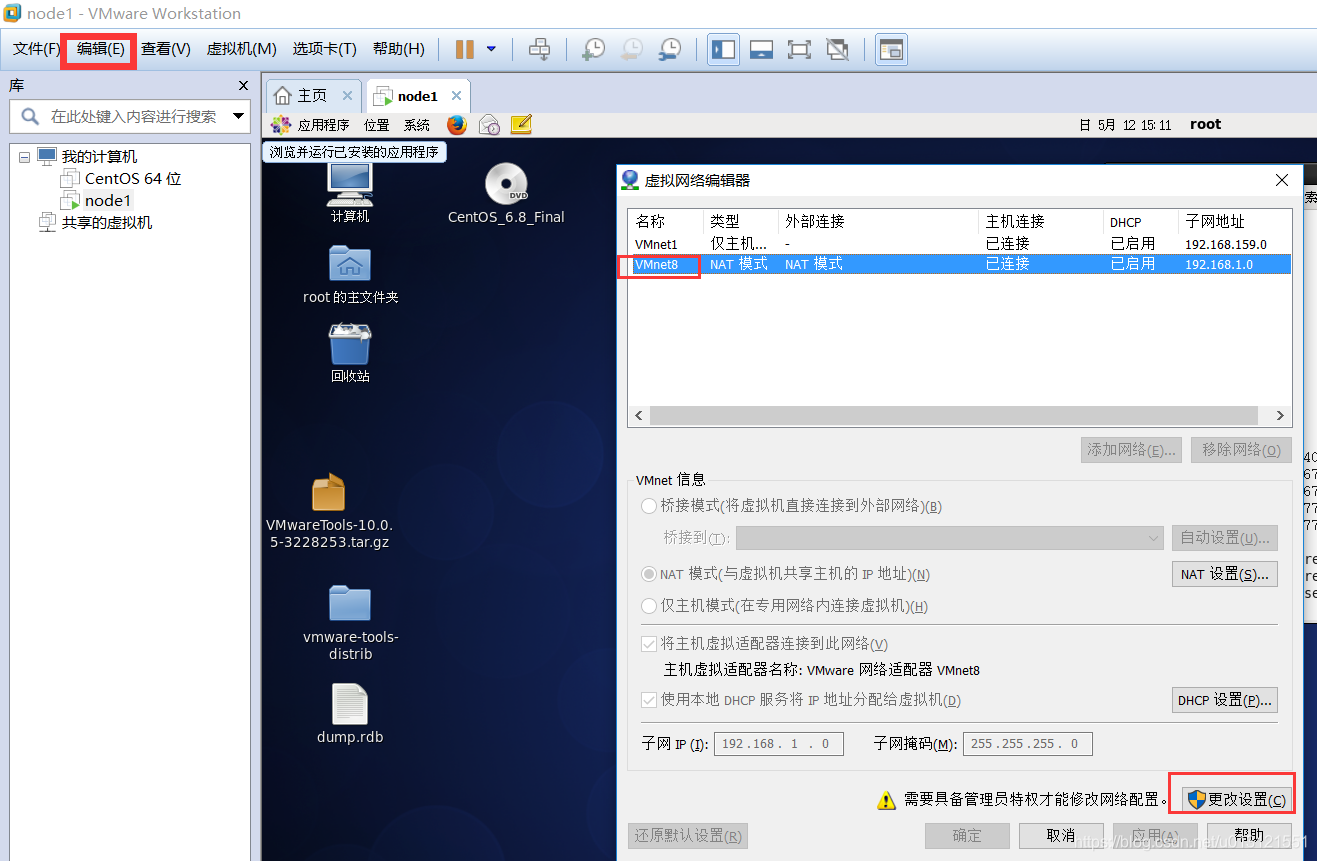
Task: Open the CentOS 系统 menu
Action: point(417,125)
